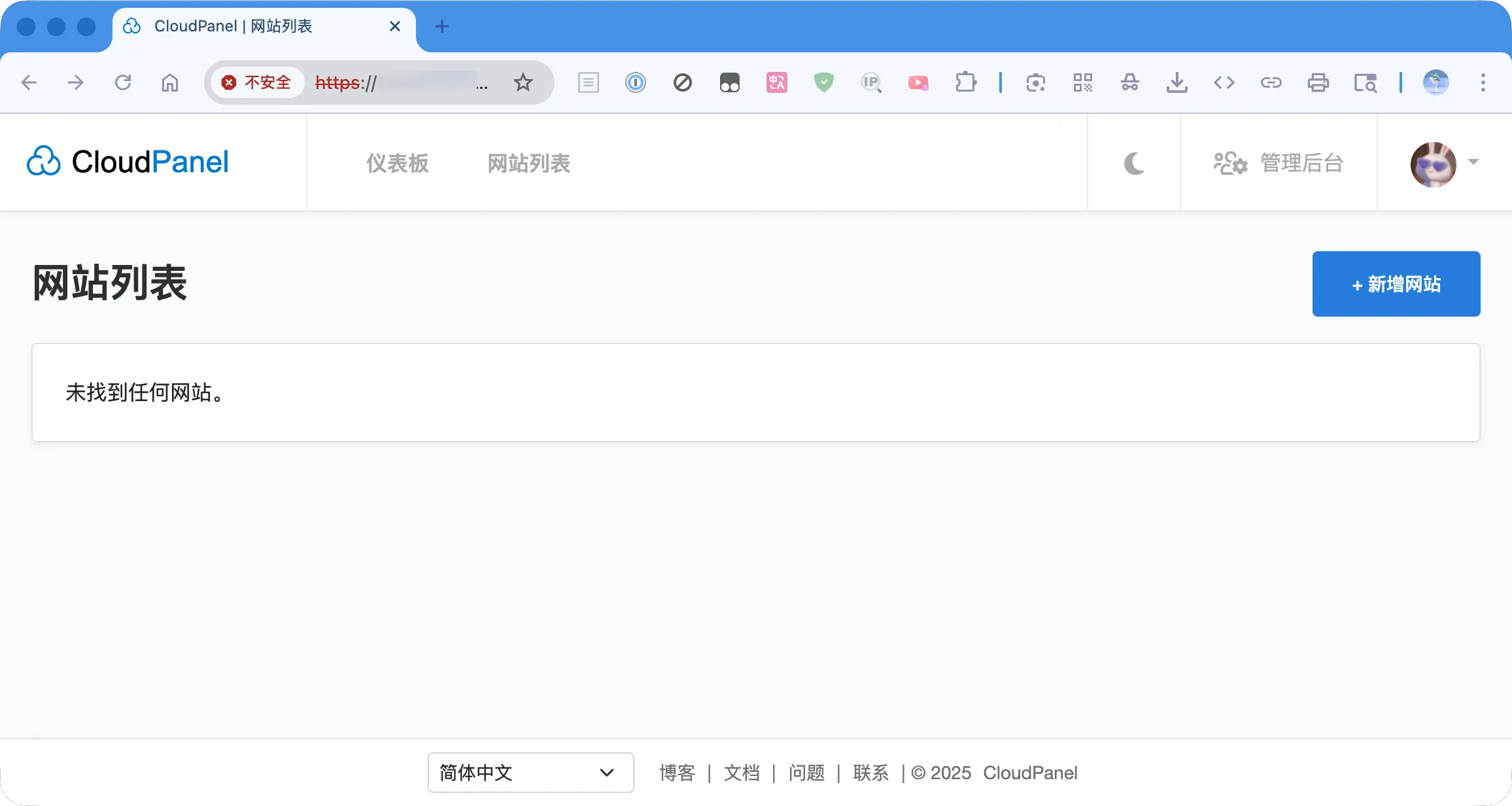This screenshot has width=1512, height=806.
Task: Start a screenshot capture from the toolbar
Action: (x=1036, y=82)
